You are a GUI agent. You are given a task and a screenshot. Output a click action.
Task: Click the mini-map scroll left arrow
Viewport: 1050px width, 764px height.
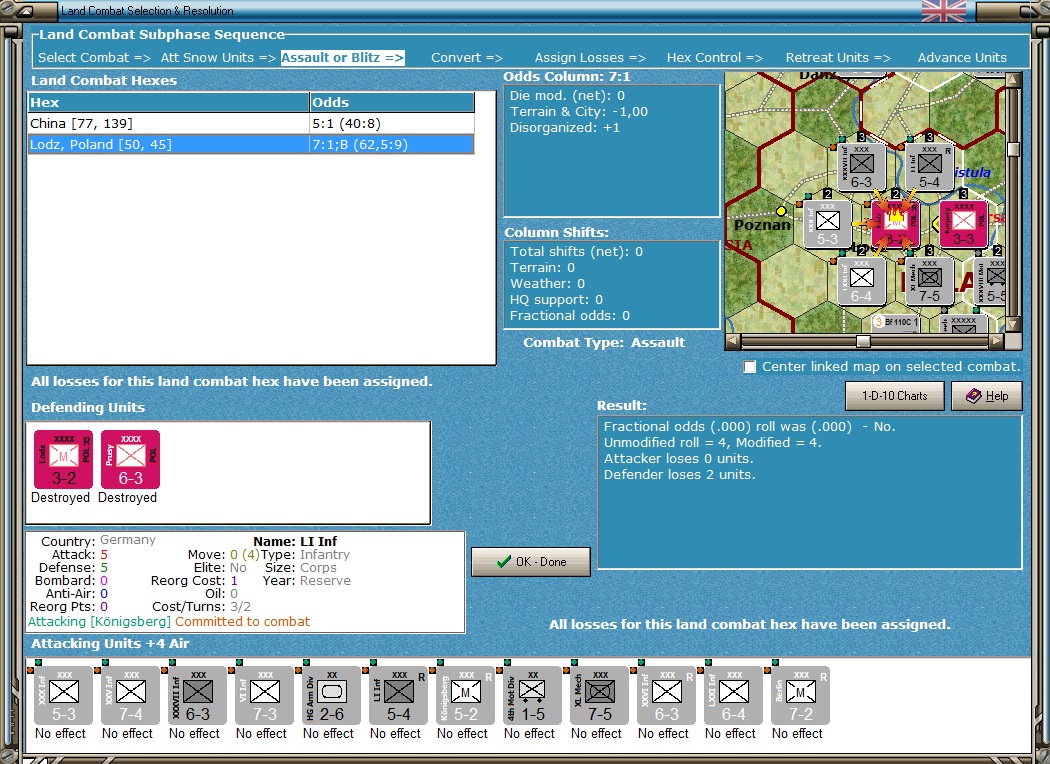tap(733, 341)
